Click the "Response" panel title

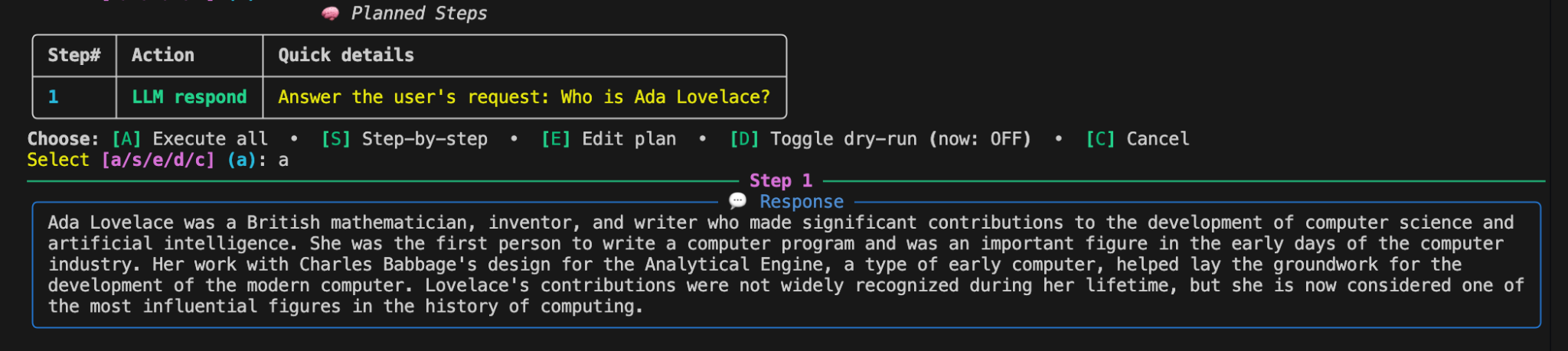point(801,201)
